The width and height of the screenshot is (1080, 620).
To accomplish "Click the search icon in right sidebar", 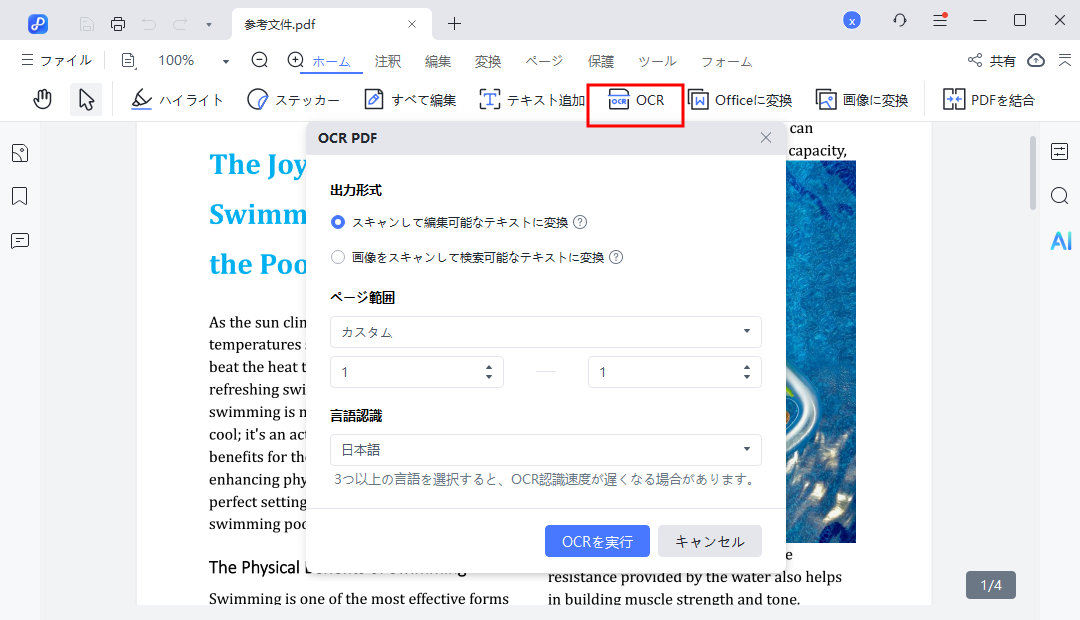I will pos(1060,196).
